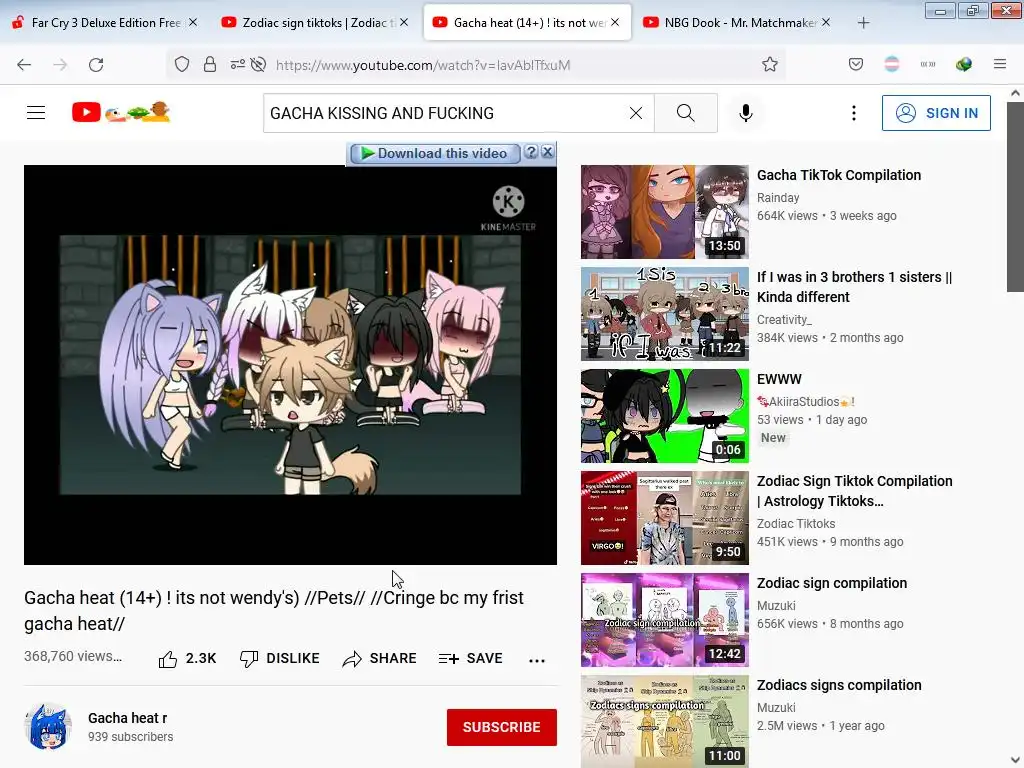Switch to Zodiac sign tiktoks tab
The width and height of the screenshot is (1024, 768).
313,23
